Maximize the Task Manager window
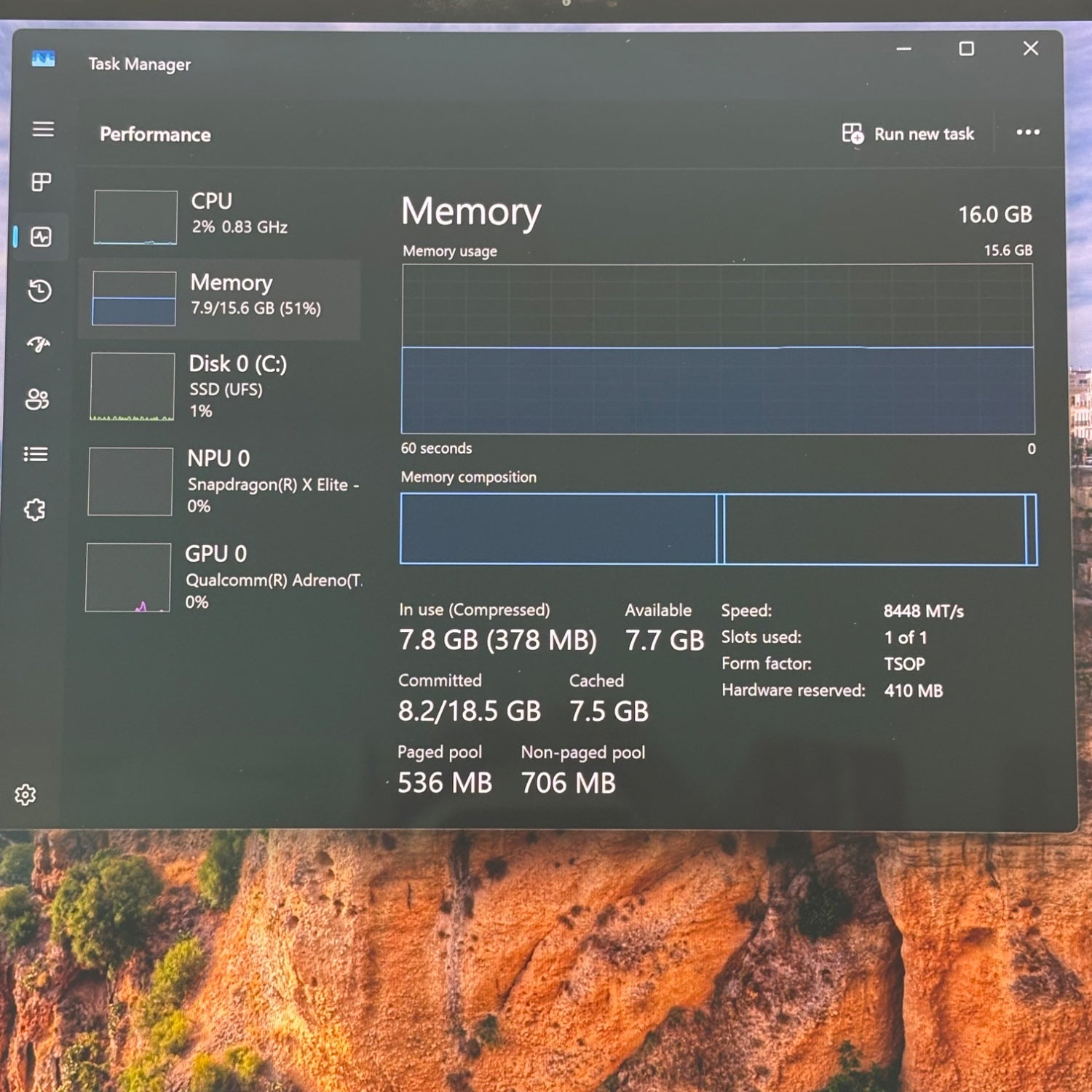1092x1092 pixels. coord(966,49)
